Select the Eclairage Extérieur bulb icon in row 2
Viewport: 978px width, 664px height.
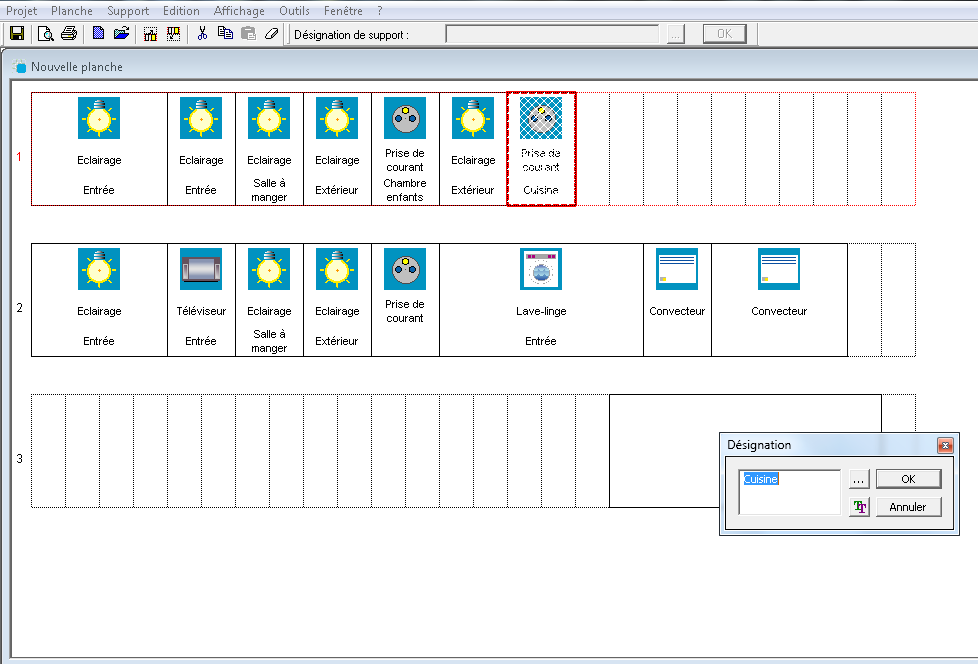(337, 269)
